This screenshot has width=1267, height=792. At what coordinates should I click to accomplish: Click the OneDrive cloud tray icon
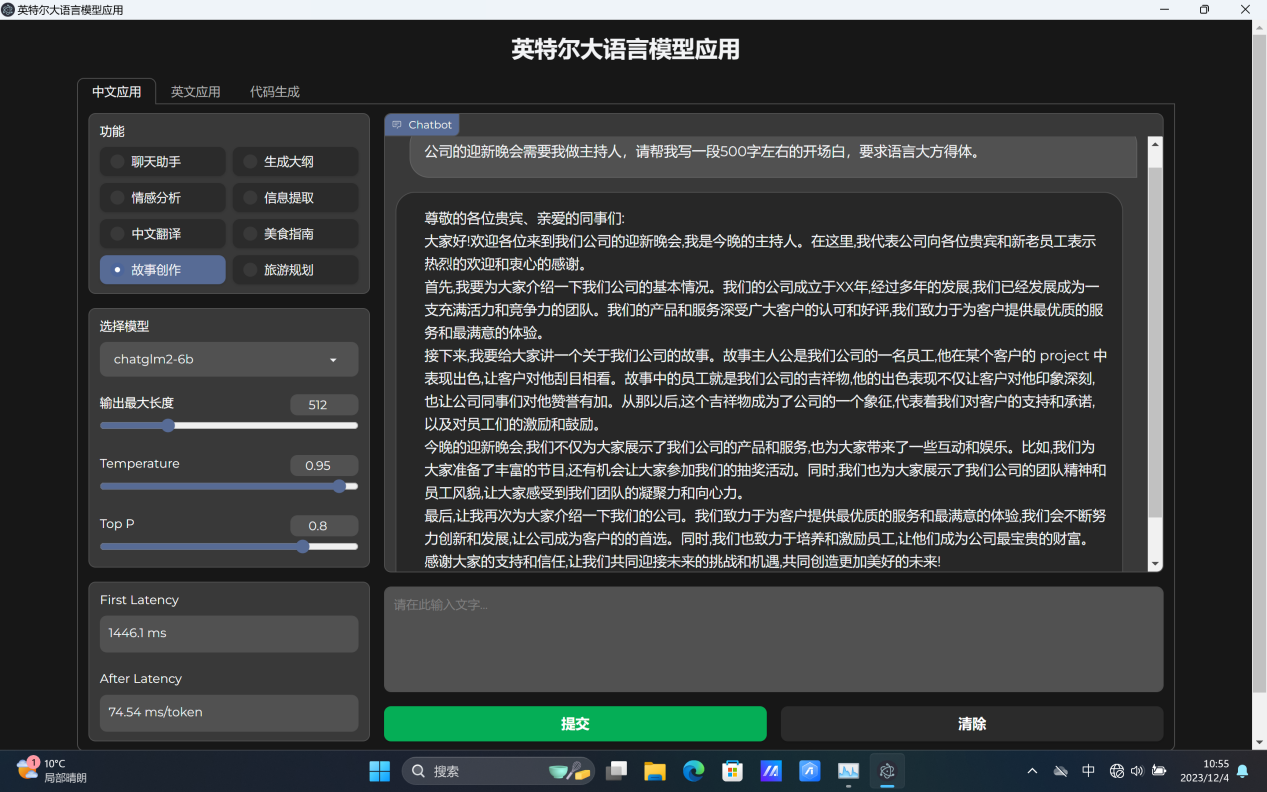(x=1061, y=771)
